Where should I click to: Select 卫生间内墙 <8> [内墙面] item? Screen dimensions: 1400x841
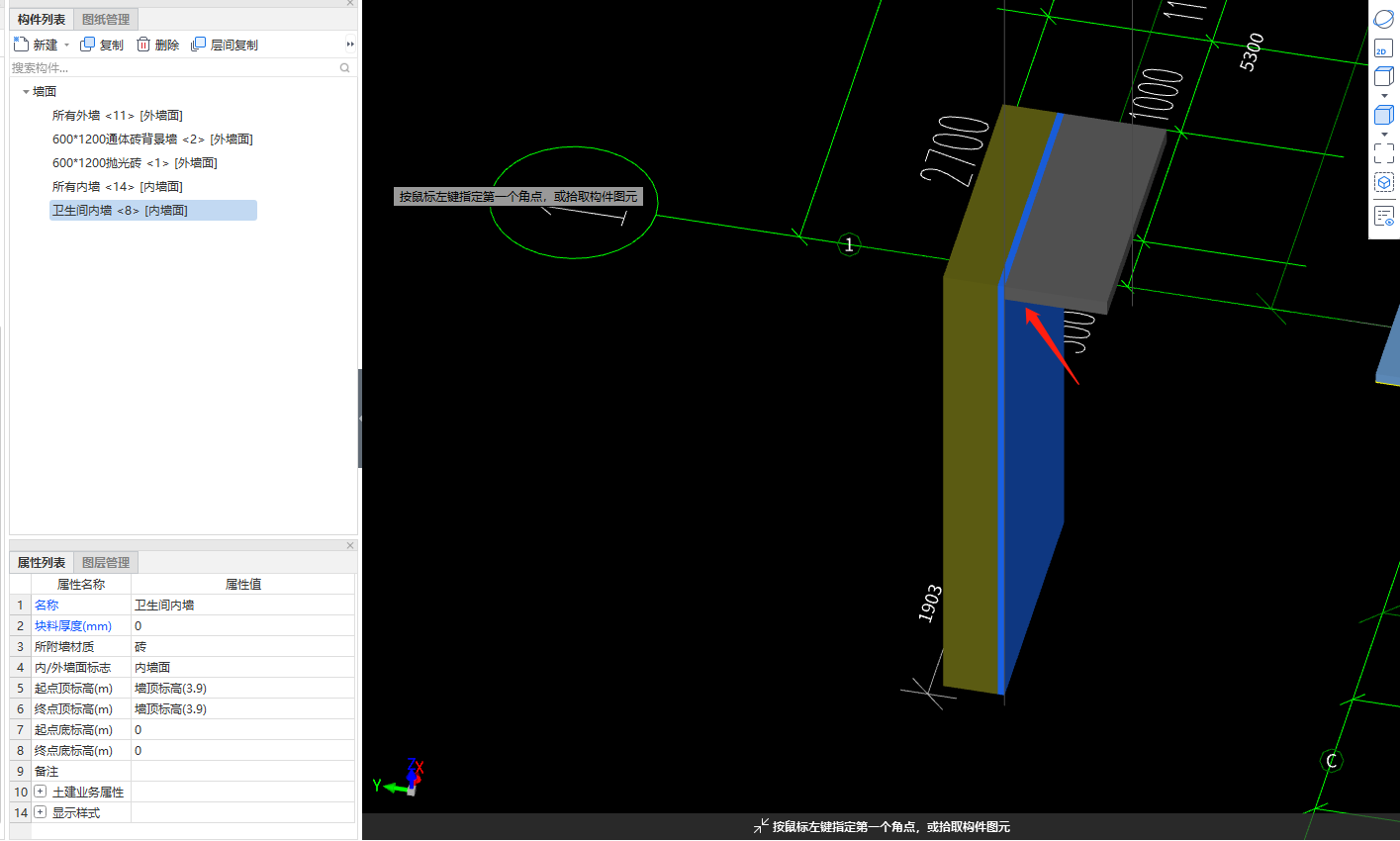[153, 210]
